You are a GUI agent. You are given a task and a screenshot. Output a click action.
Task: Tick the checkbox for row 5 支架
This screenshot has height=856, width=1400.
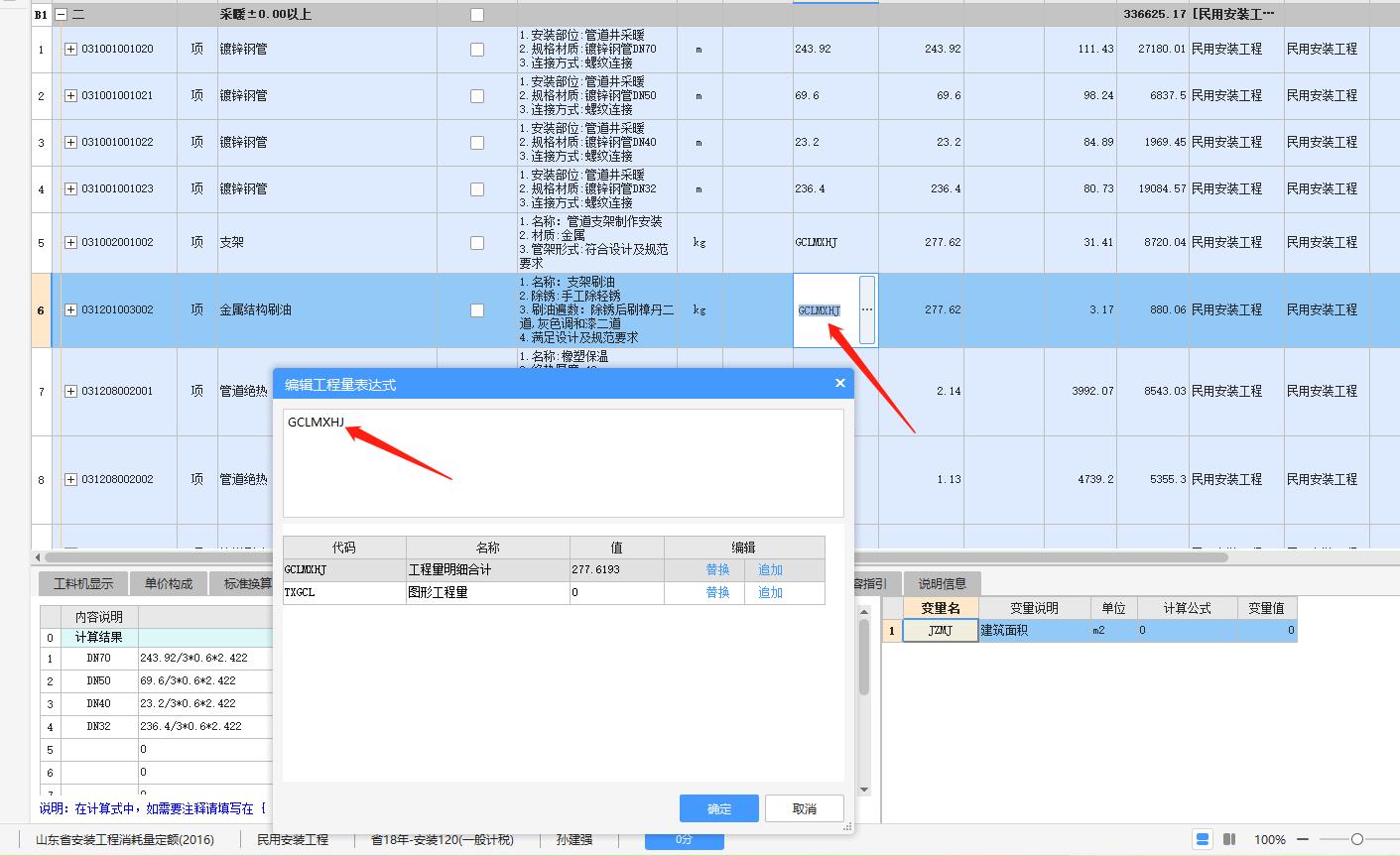(477, 243)
